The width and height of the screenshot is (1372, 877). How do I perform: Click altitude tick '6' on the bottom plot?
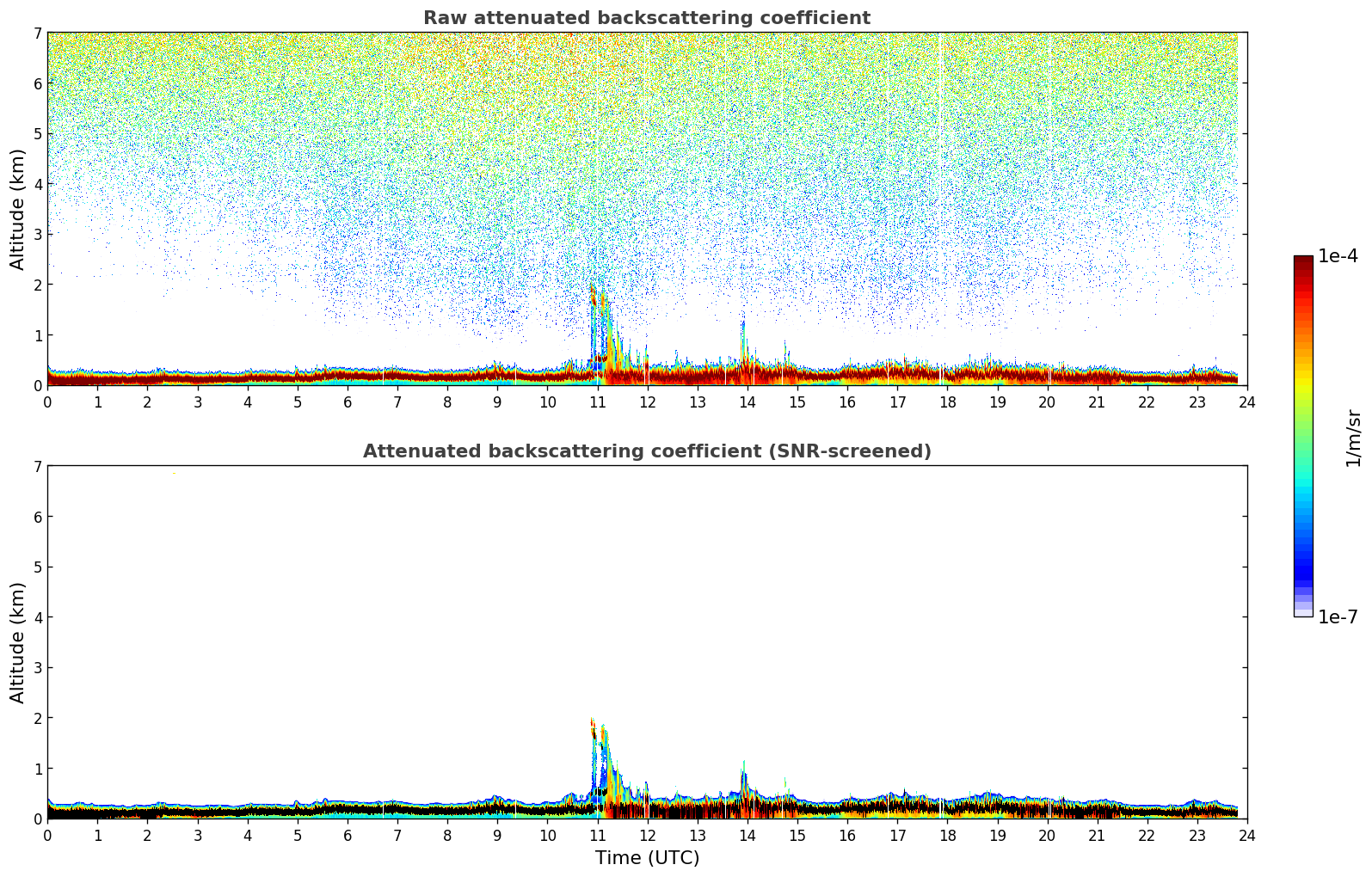pyautogui.click(x=37, y=517)
